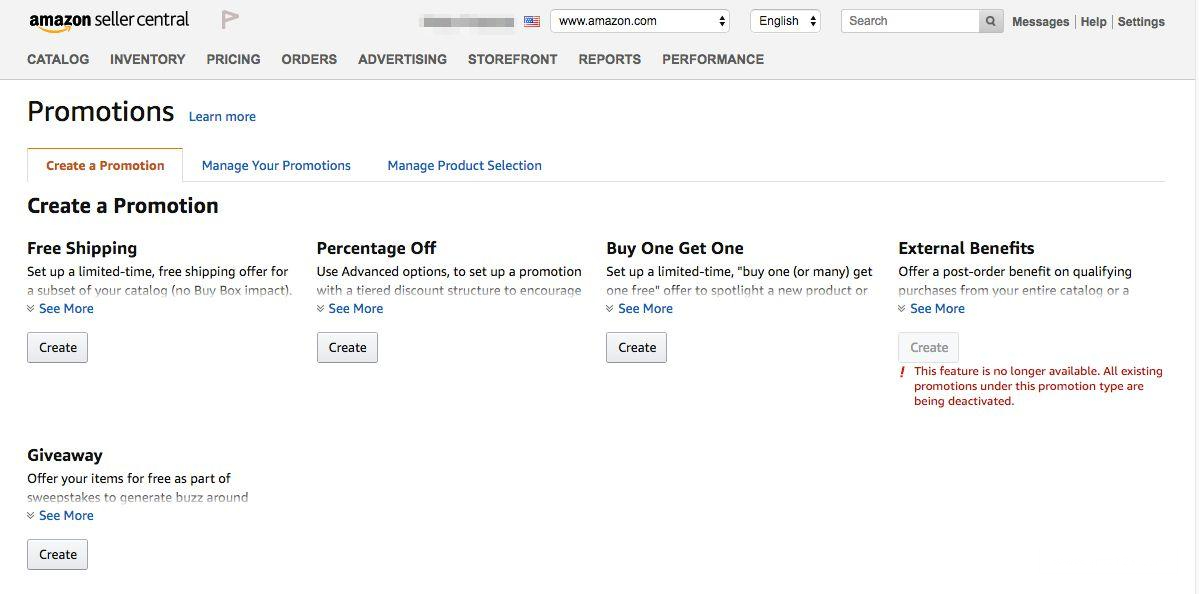
Task: Click into the Search input field
Action: pyautogui.click(x=910, y=21)
